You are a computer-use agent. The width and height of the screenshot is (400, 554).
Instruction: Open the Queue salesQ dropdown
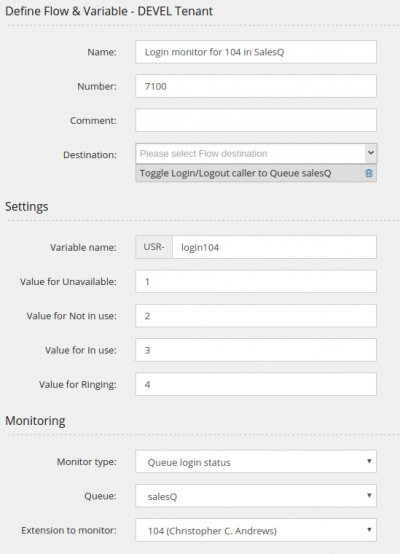(x=256, y=496)
